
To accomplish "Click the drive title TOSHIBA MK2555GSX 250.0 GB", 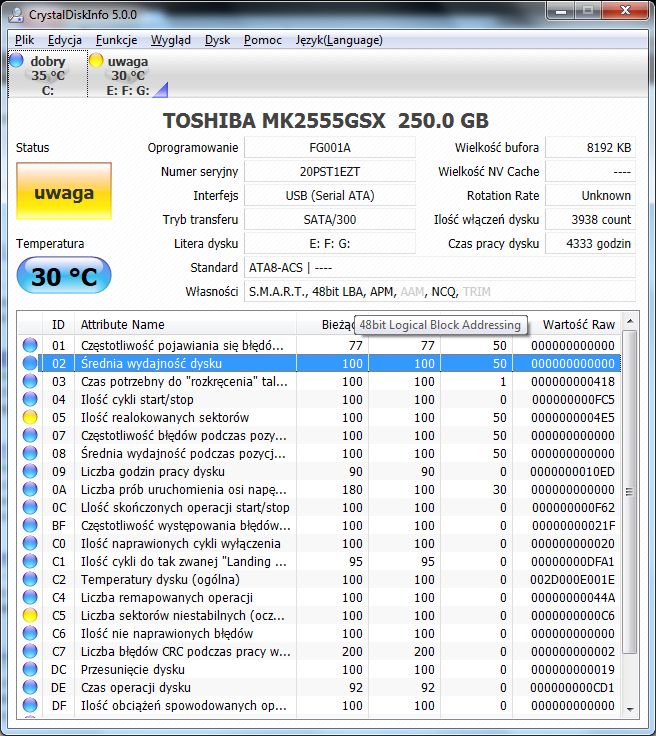I will 326,121.
